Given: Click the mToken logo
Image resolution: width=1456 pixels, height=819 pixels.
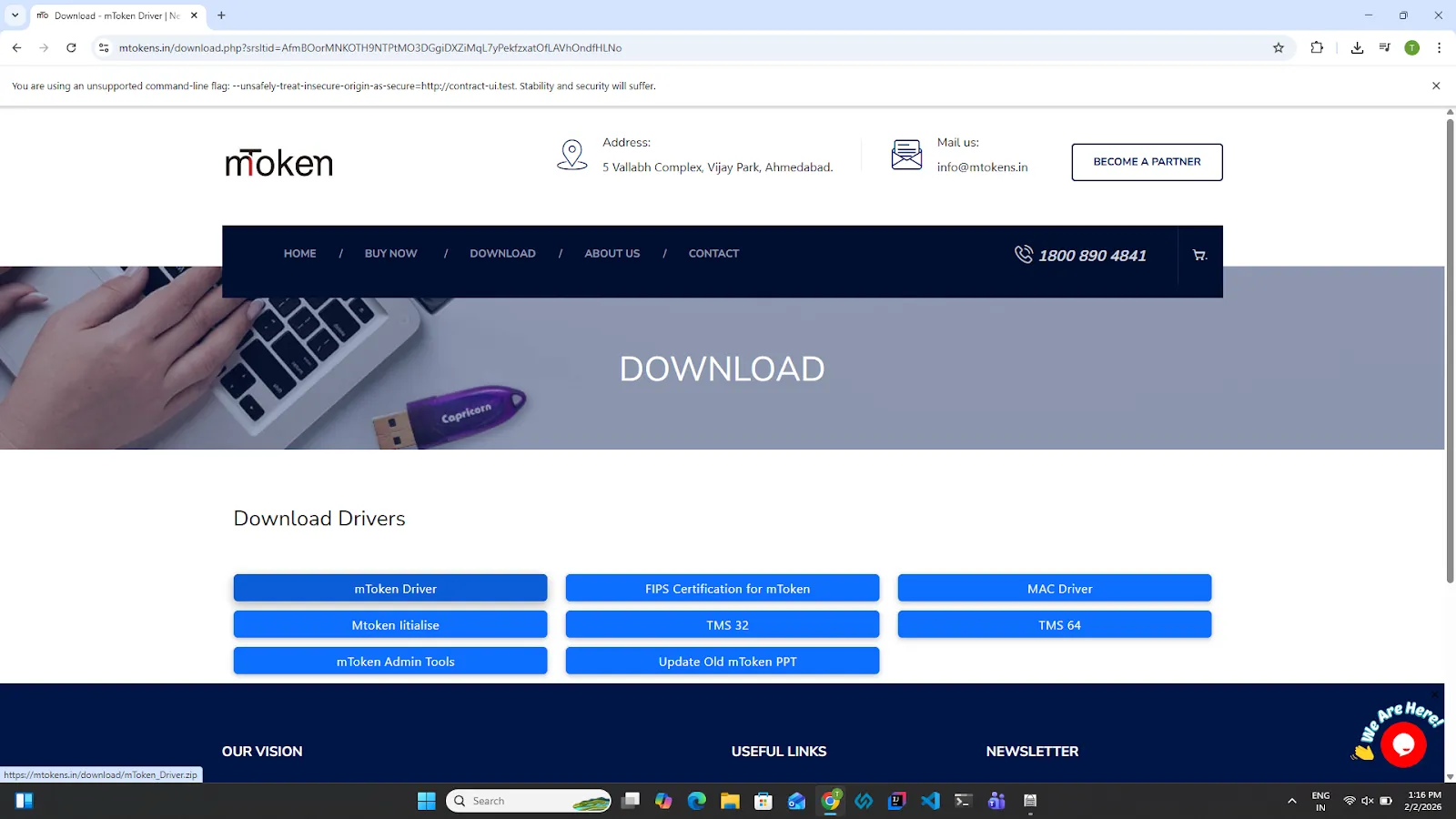Looking at the screenshot, I should point(278,163).
